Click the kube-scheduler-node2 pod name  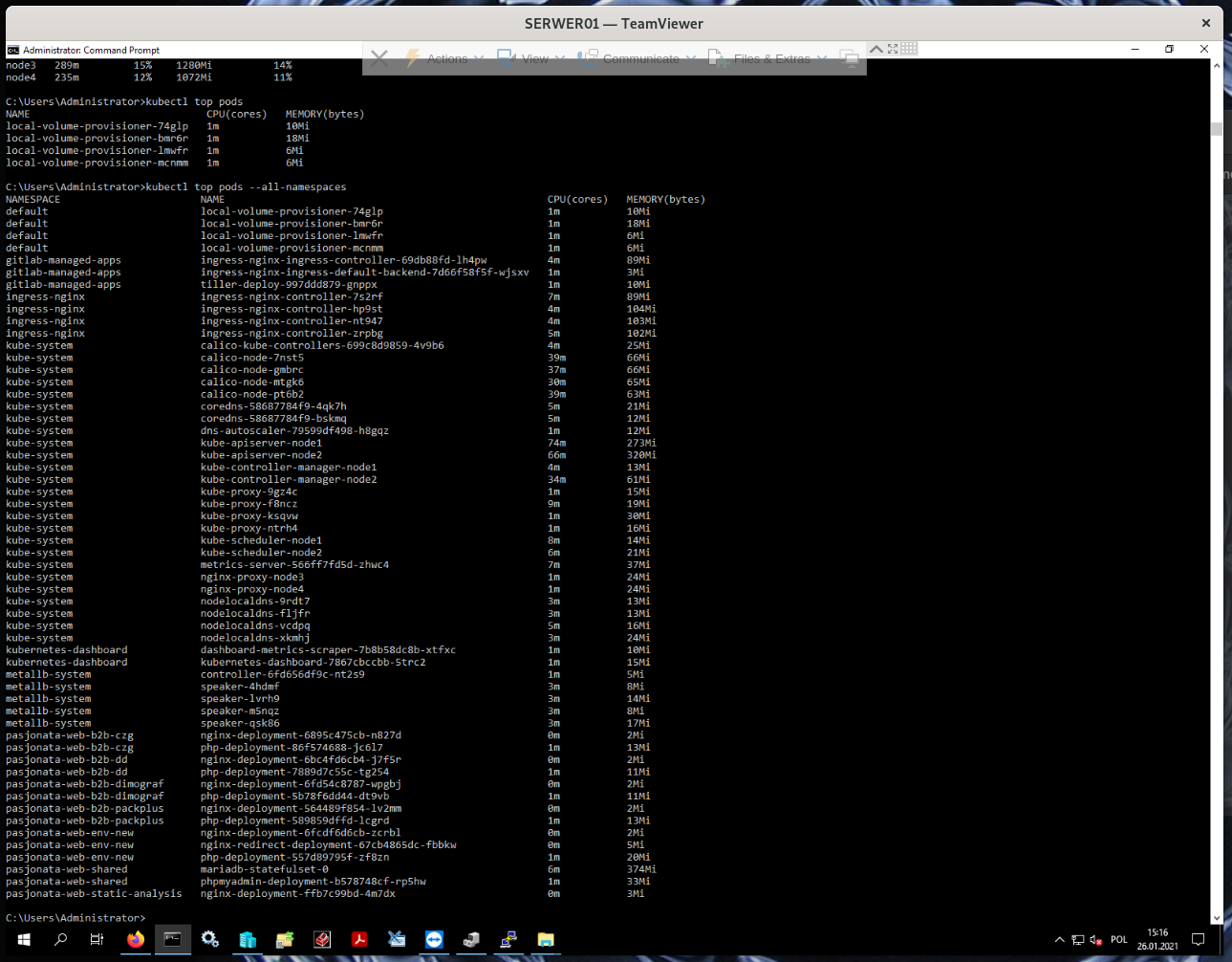click(x=261, y=553)
